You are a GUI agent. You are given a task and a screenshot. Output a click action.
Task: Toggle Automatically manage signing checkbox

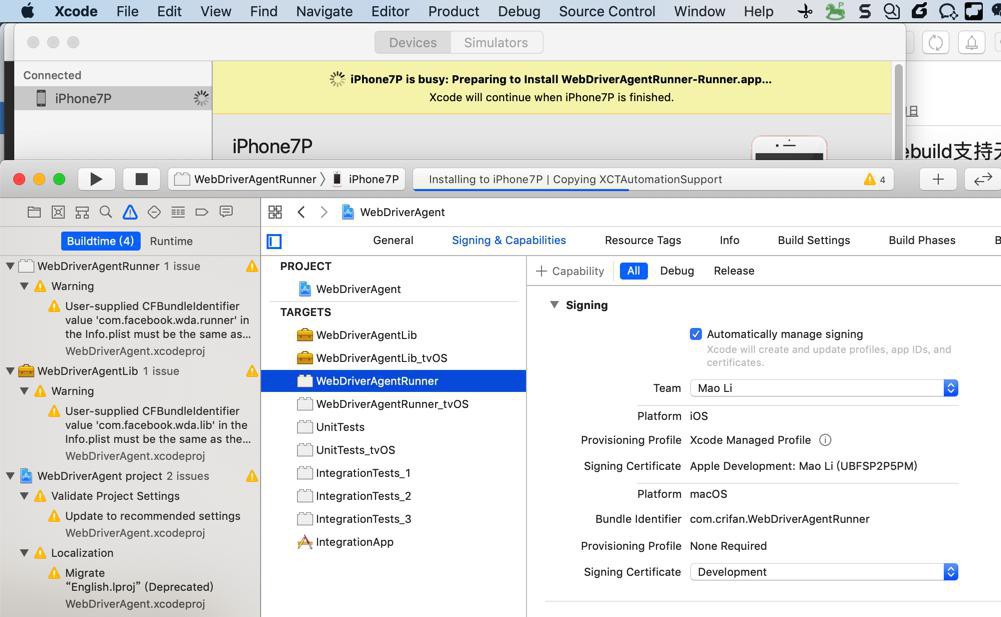pos(696,334)
